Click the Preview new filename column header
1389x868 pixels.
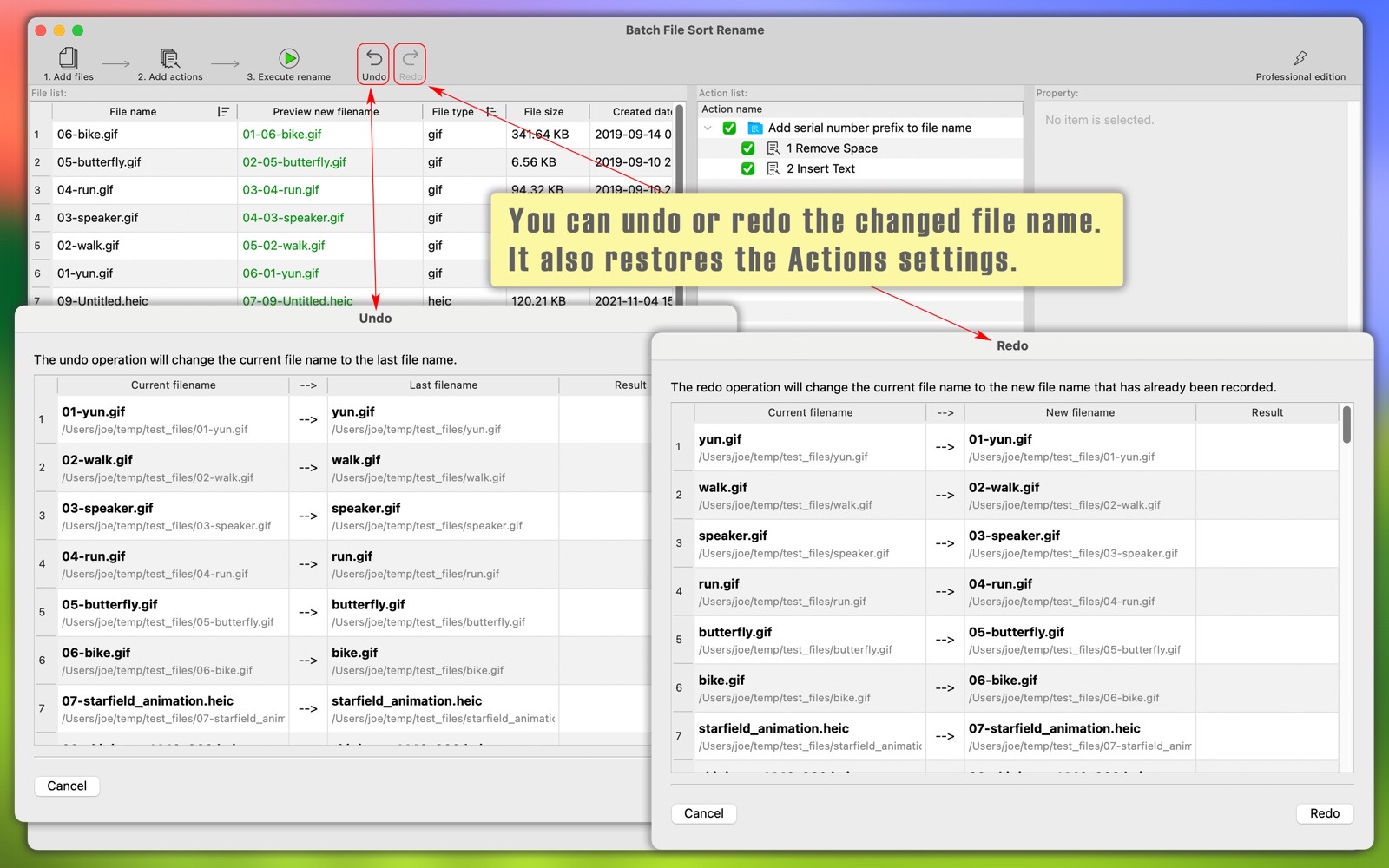tap(326, 112)
